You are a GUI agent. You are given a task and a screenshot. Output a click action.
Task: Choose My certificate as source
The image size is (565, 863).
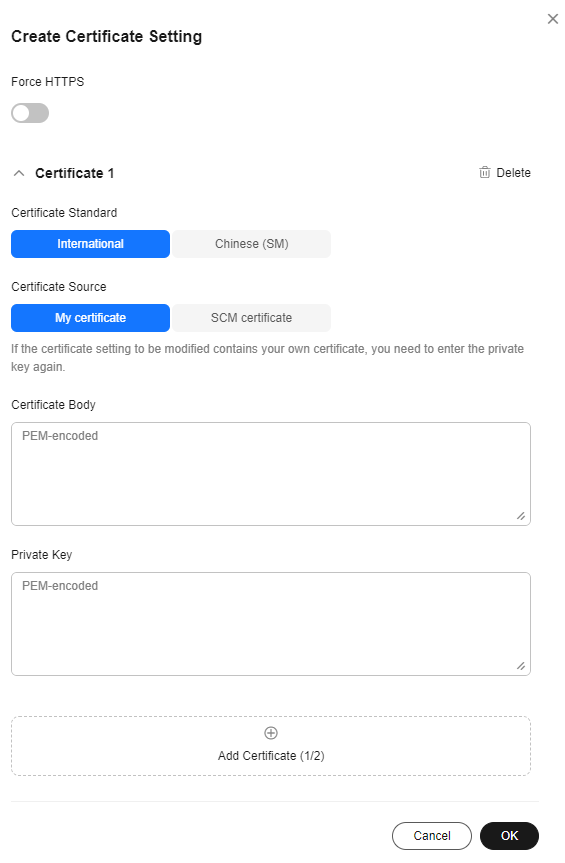[90, 318]
